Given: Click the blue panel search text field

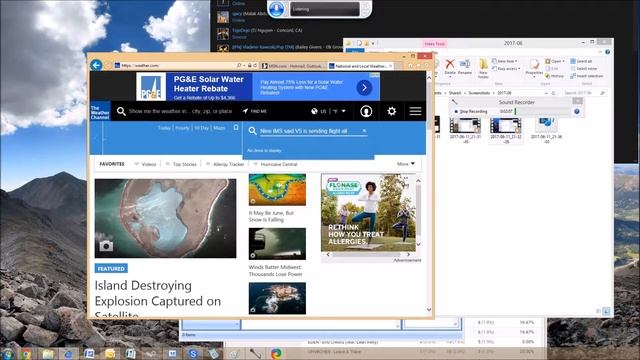Looking at the screenshot, I should pyautogui.click(x=309, y=131).
